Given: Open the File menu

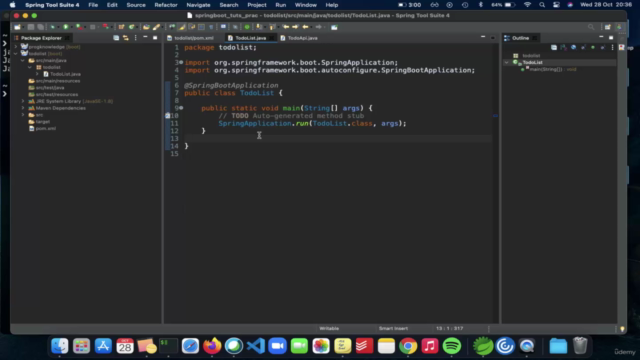Looking at the screenshot, I should tap(93, 5).
